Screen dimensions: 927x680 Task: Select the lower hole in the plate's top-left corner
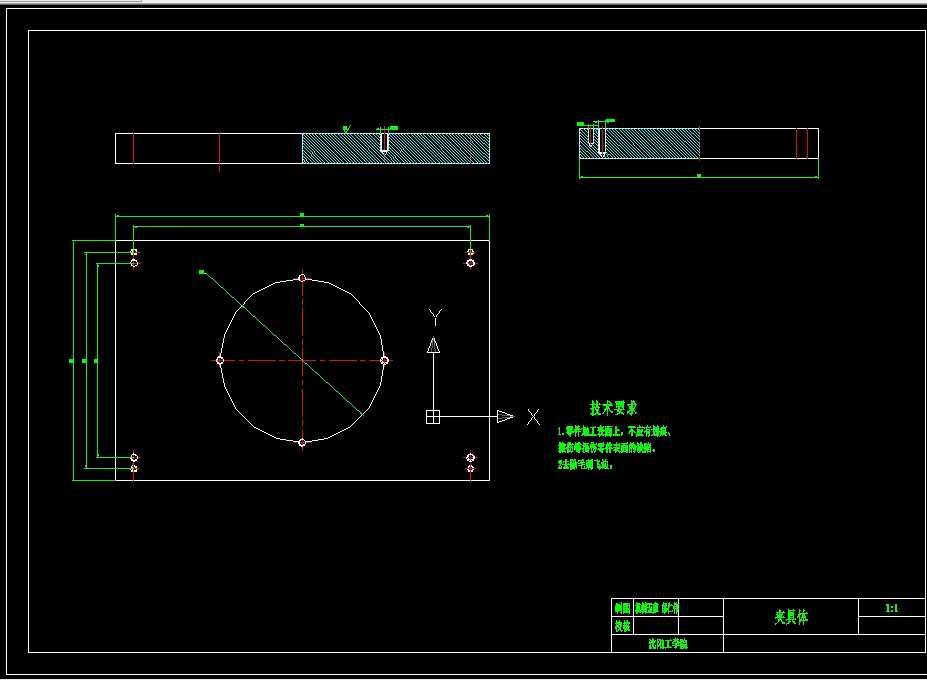pos(134,263)
